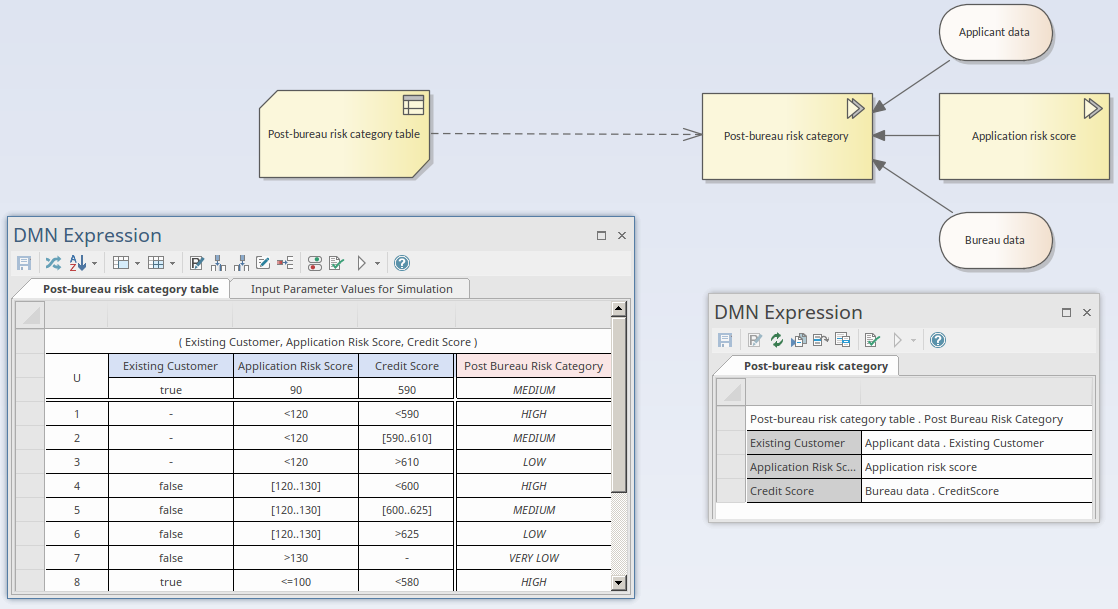Click the red-green toggle switches toolbar icon
This screenshot has width=1118, height=609.
314,263
